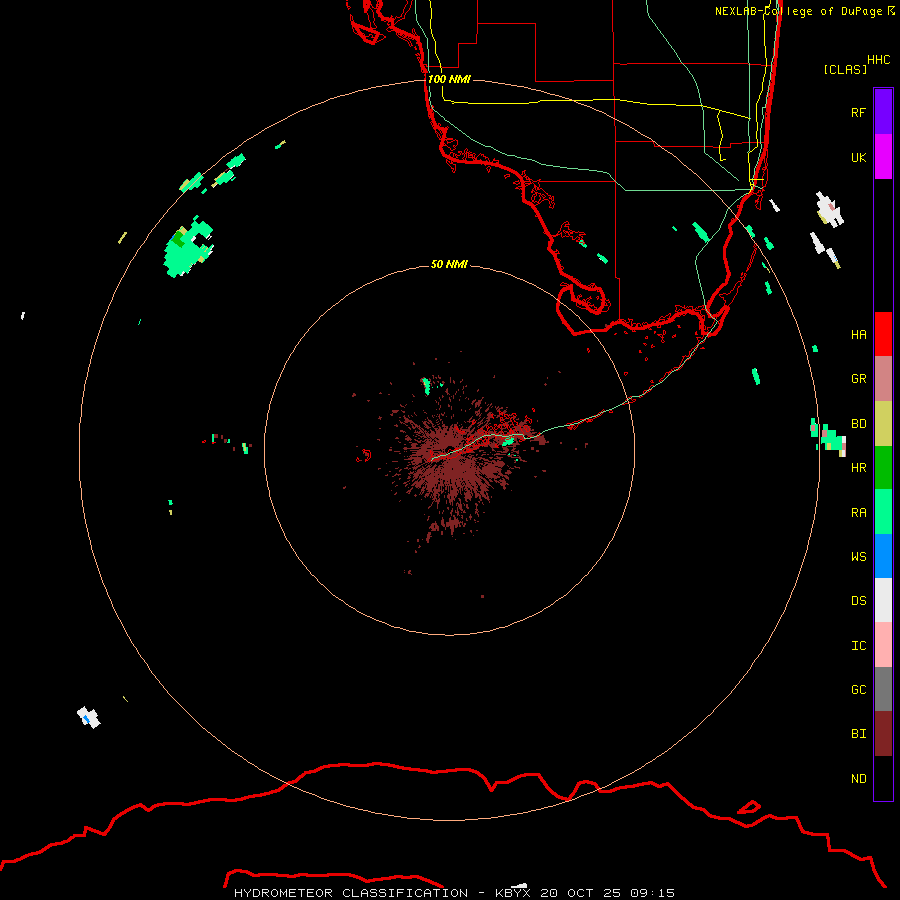The width and height of the screenshot is (900, 900).
Task: Click the ND black legend swatch
Action: 883,778
